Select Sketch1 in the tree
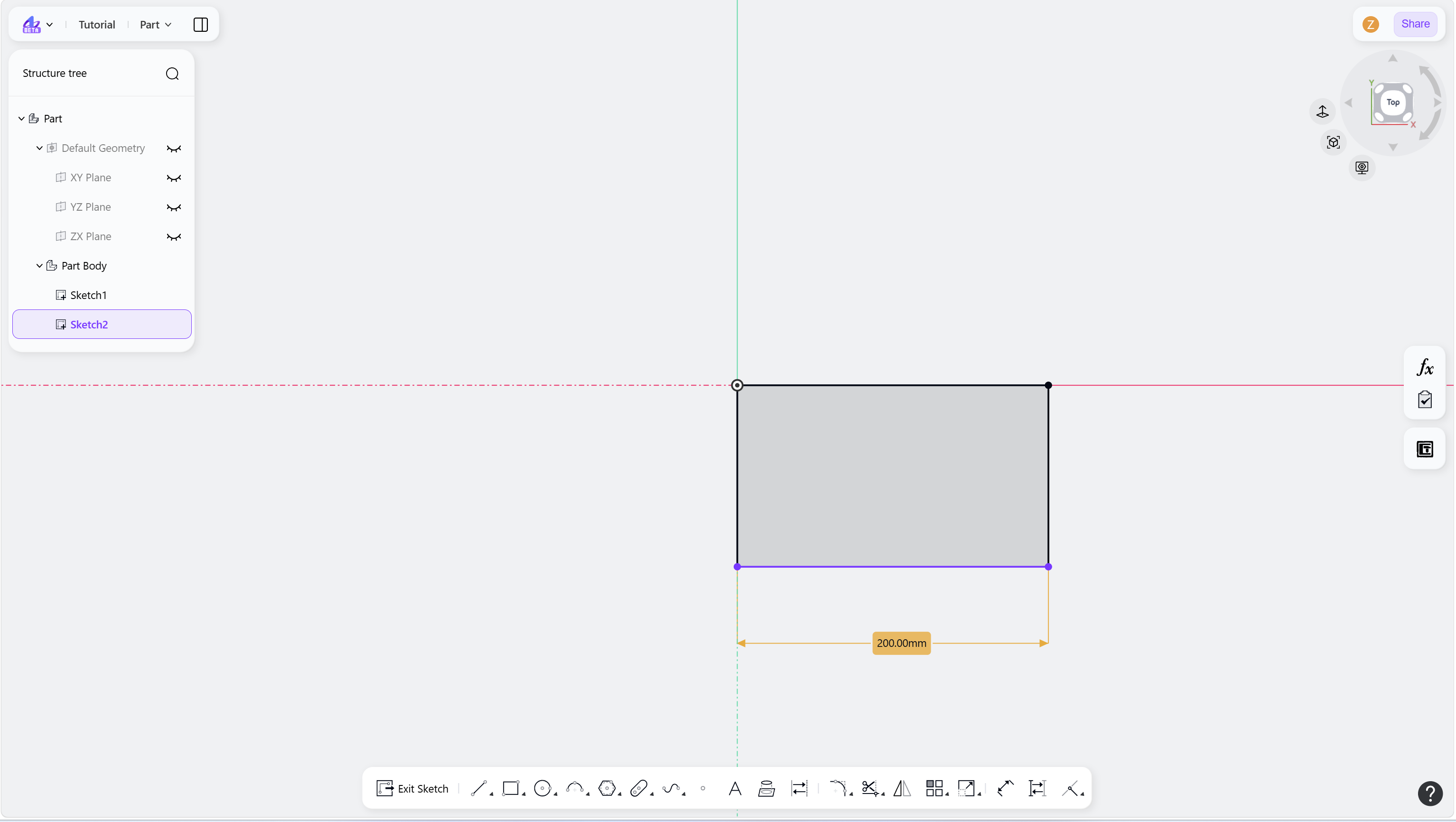The image size is (1456, 822). coord(102,295)
